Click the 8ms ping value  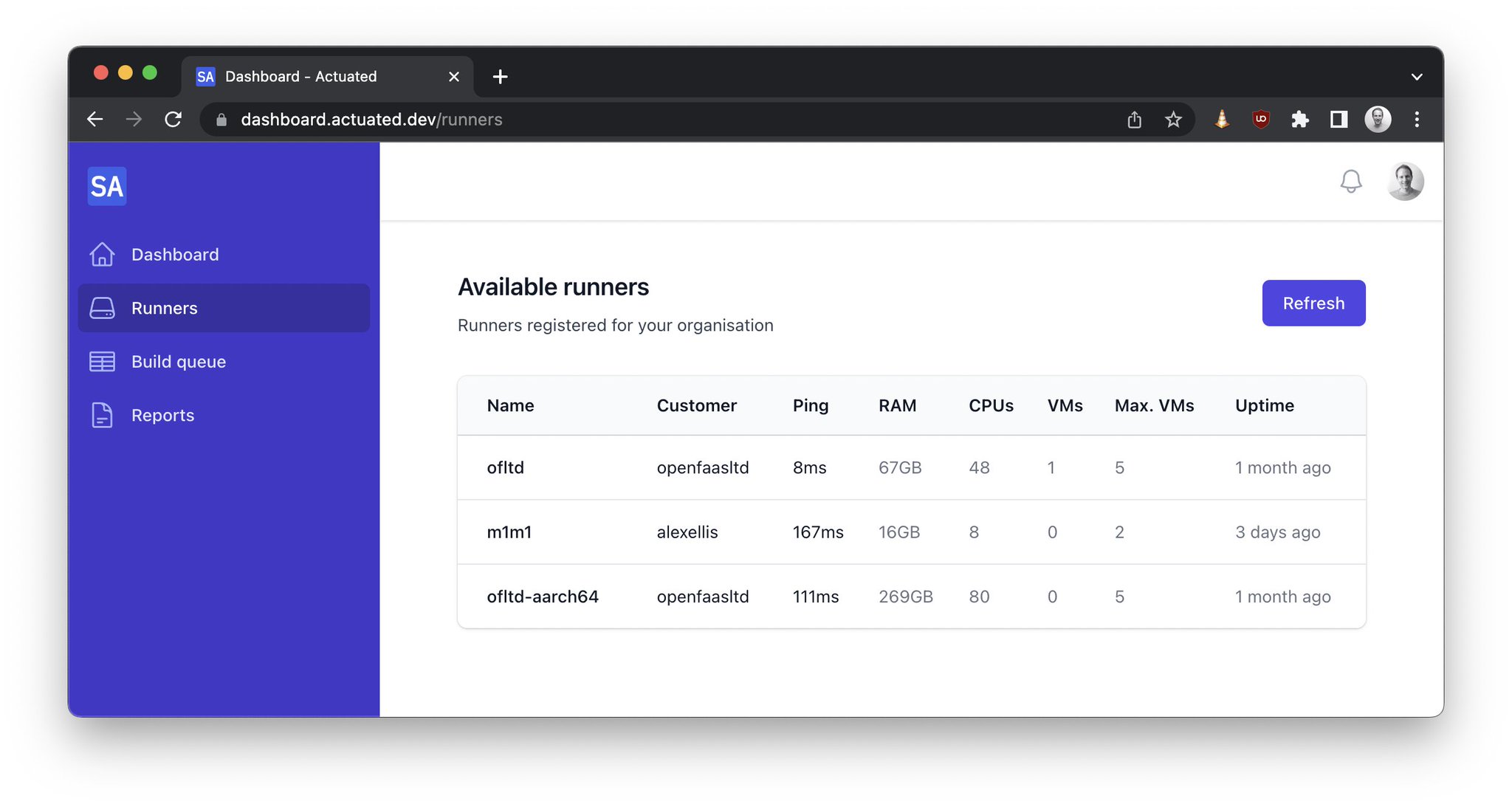[809, 467]
